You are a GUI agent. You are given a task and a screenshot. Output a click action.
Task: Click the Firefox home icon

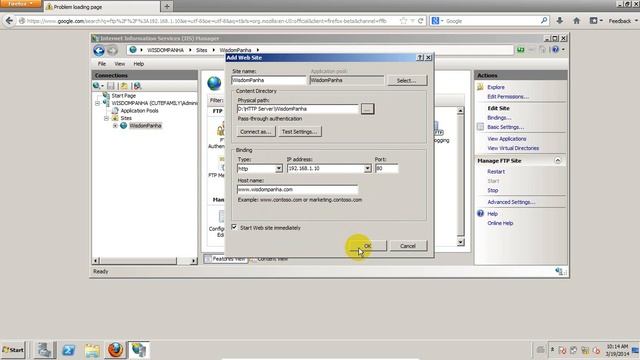(x=576, y=20)
